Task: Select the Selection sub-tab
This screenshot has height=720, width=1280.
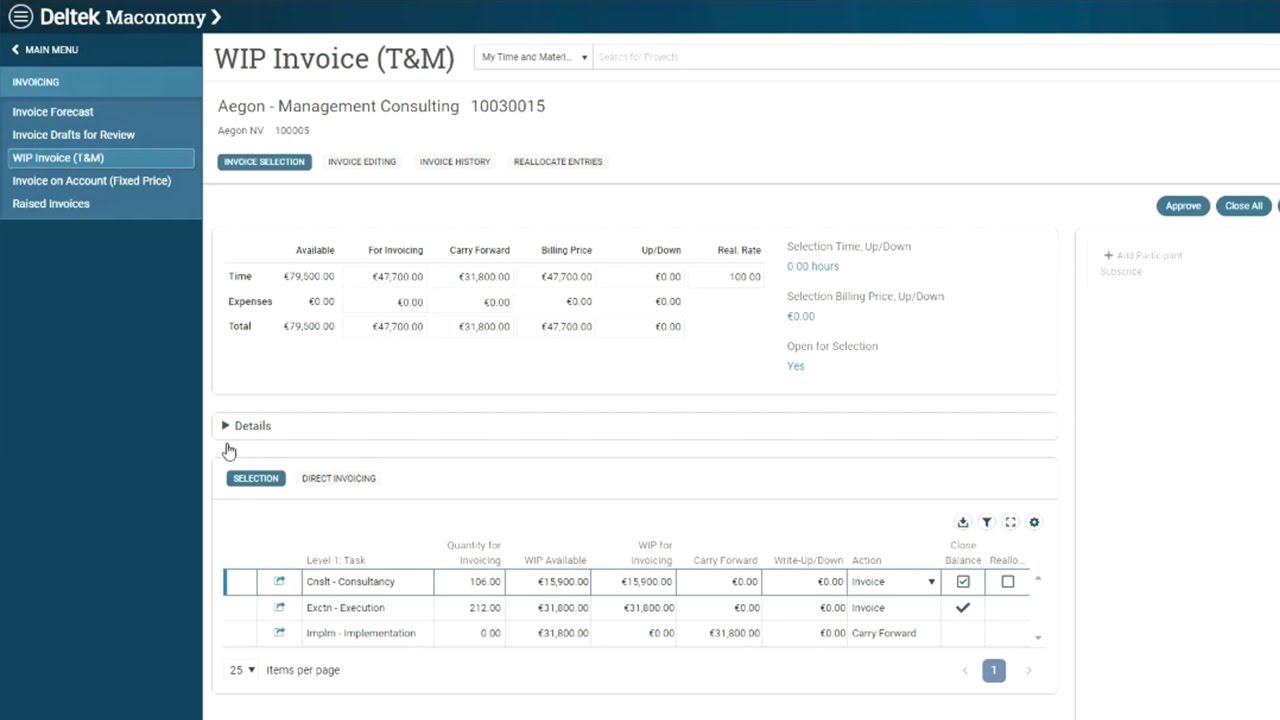Action: click(256, 478)
